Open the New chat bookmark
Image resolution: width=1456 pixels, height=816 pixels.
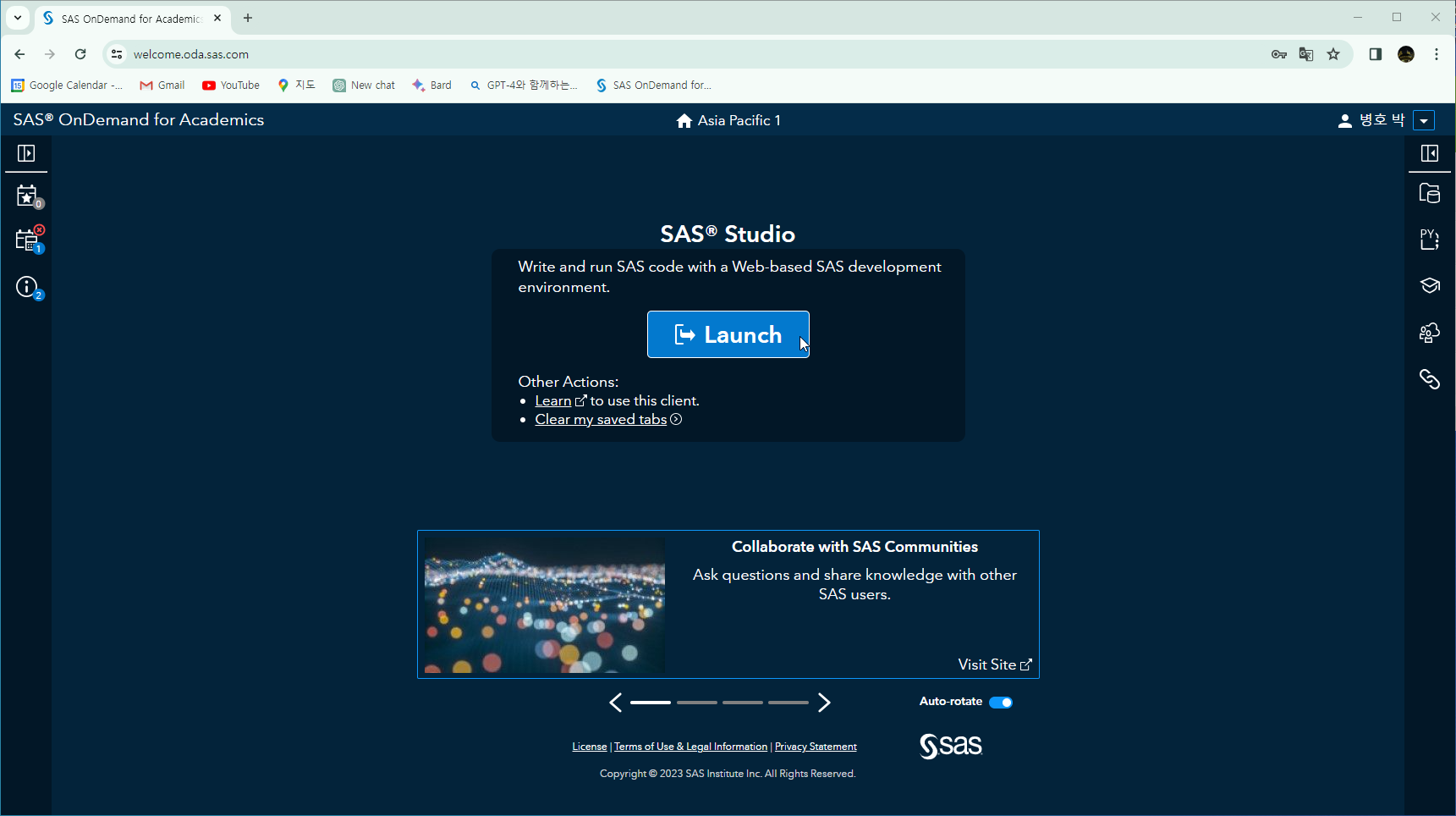point(364,85)
